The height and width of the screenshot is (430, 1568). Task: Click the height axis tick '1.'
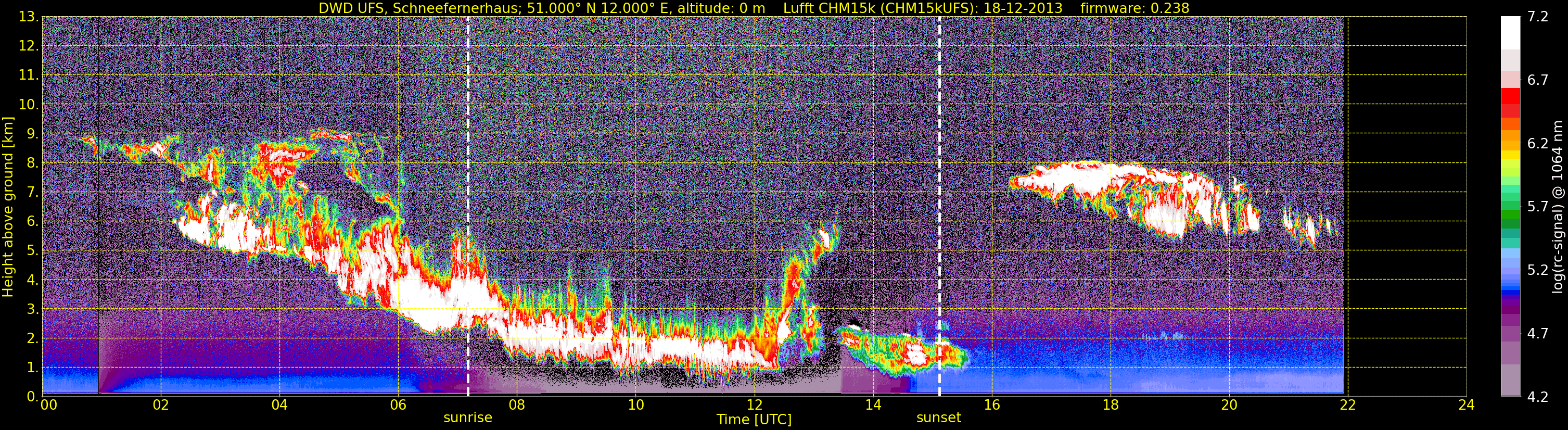(x=33, y=368)
